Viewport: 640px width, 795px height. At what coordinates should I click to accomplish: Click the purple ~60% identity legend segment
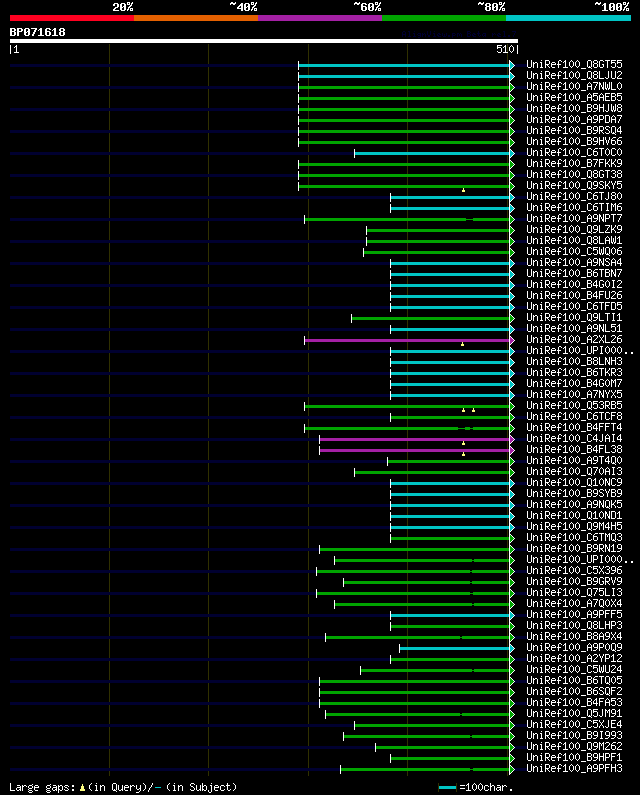[320, 18]
